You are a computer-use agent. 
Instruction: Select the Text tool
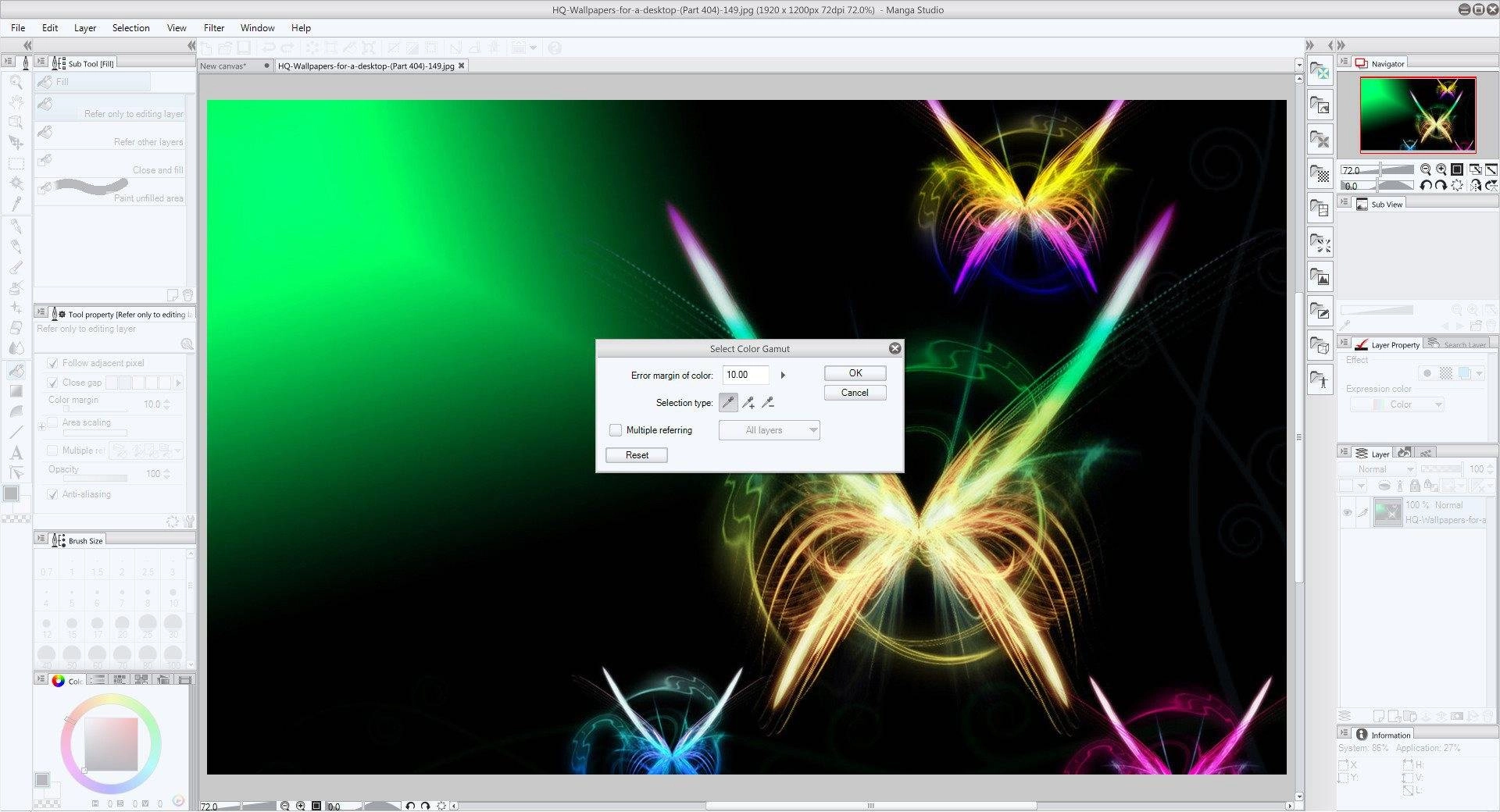pyautogui.click(x=16, y=452)
